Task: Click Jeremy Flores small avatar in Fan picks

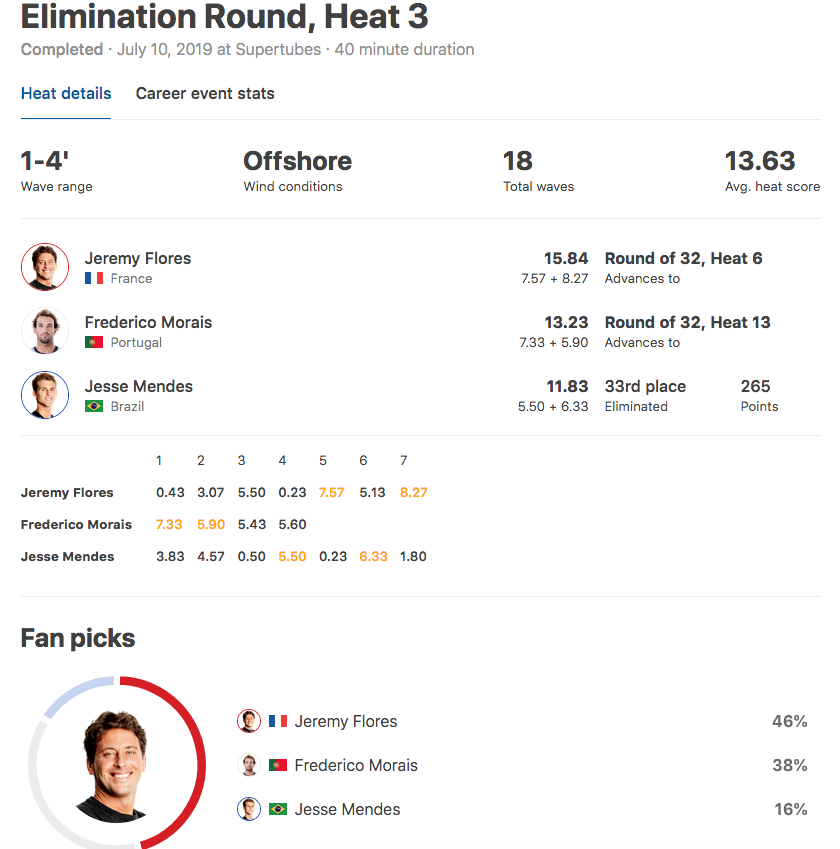Action: 249,721
